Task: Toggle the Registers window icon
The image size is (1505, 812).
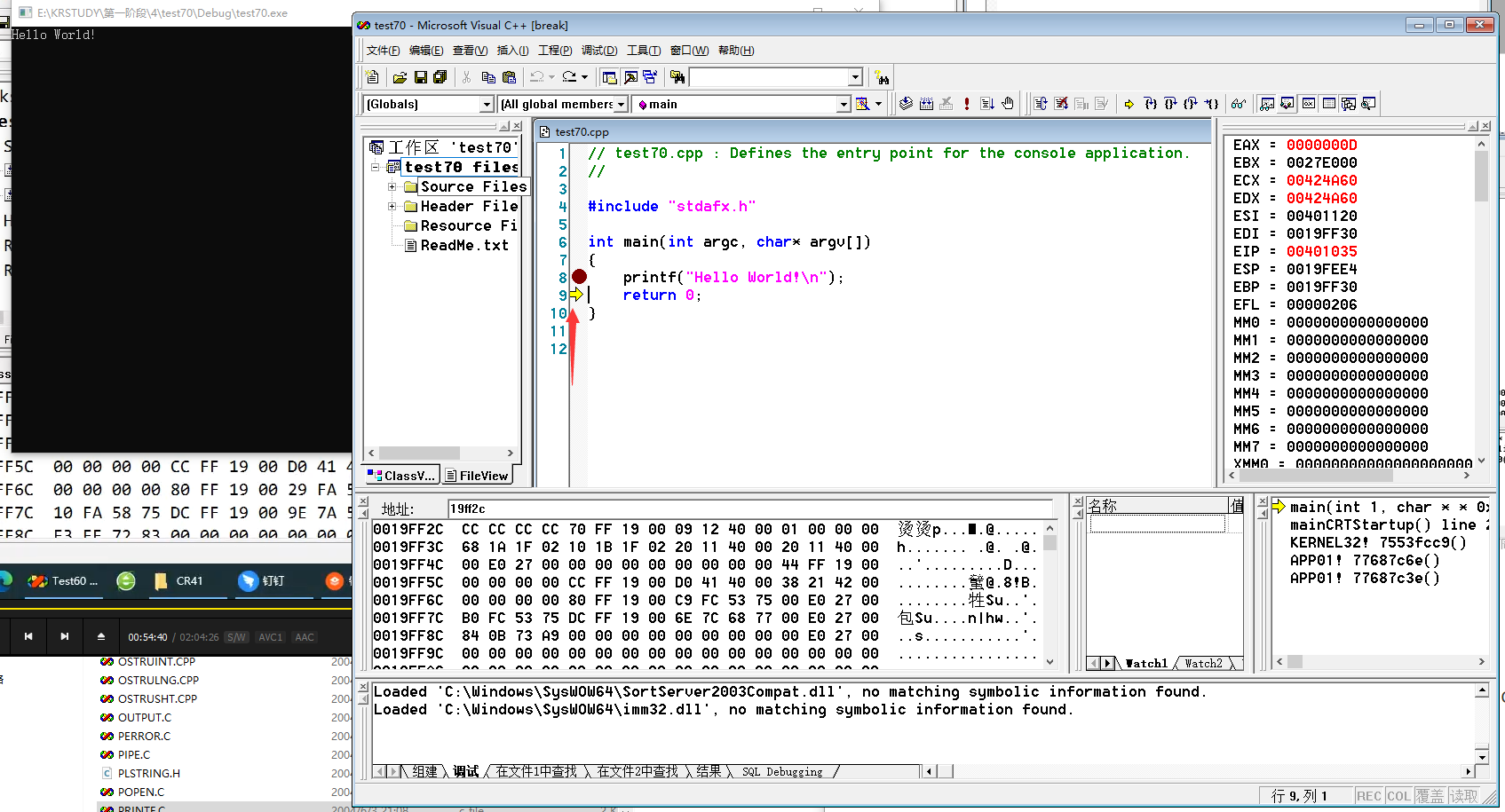Action: click(1308, 104)
